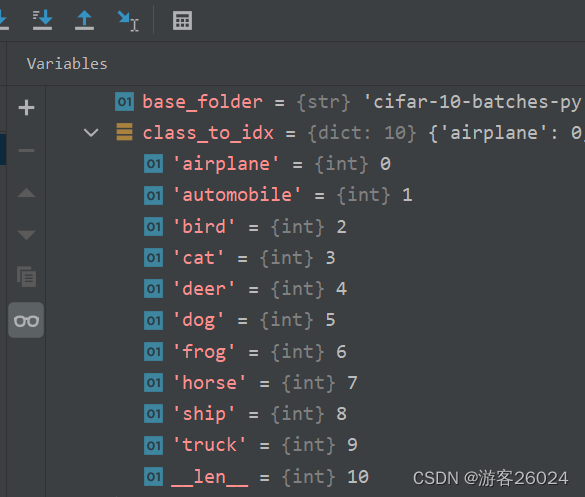The image size is (585, 497).
Task: Click the type icon beside 'frog'
Action: click(x=153, y=351)
